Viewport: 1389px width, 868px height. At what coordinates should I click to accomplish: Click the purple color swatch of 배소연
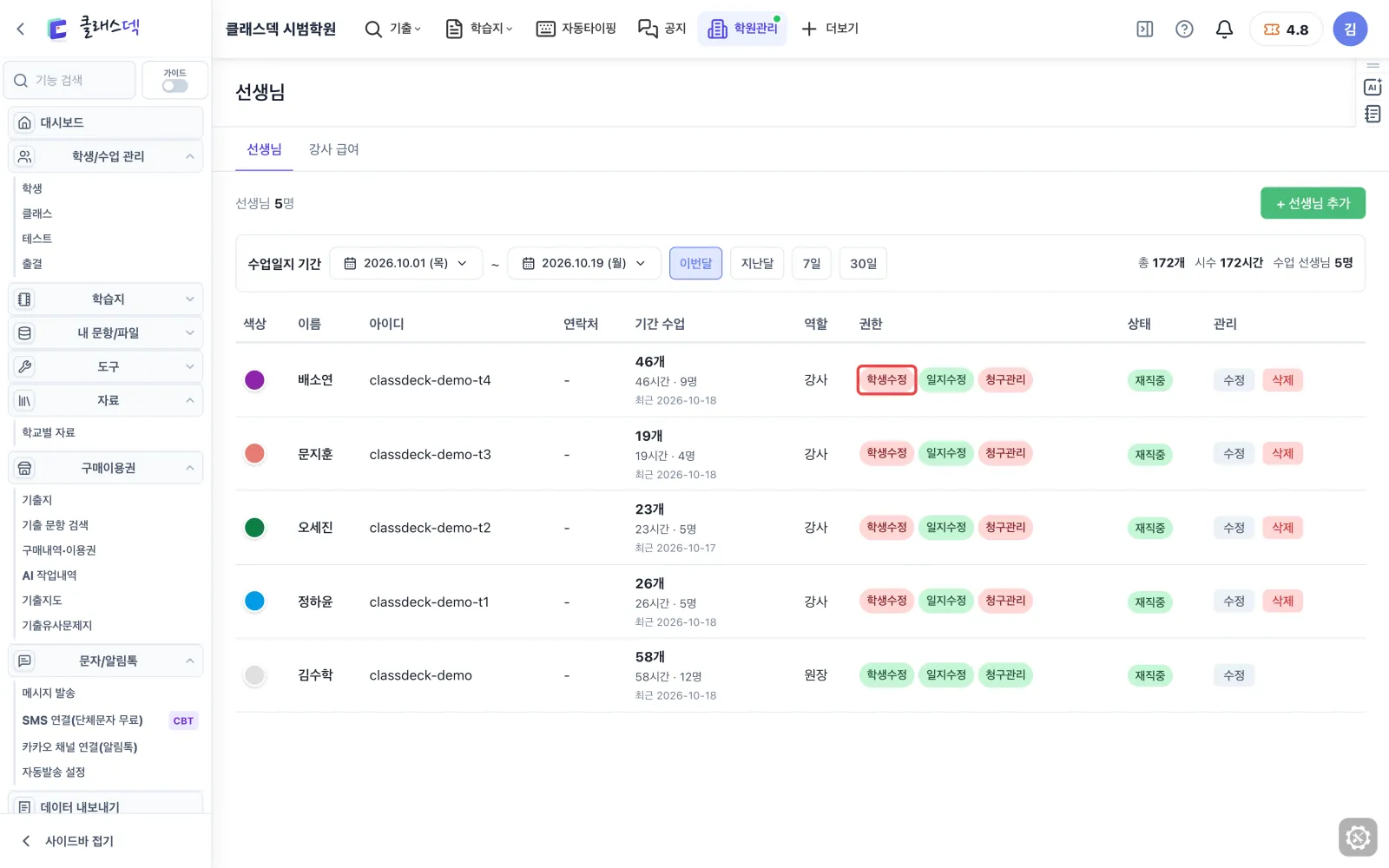click(x=254, y=380)
